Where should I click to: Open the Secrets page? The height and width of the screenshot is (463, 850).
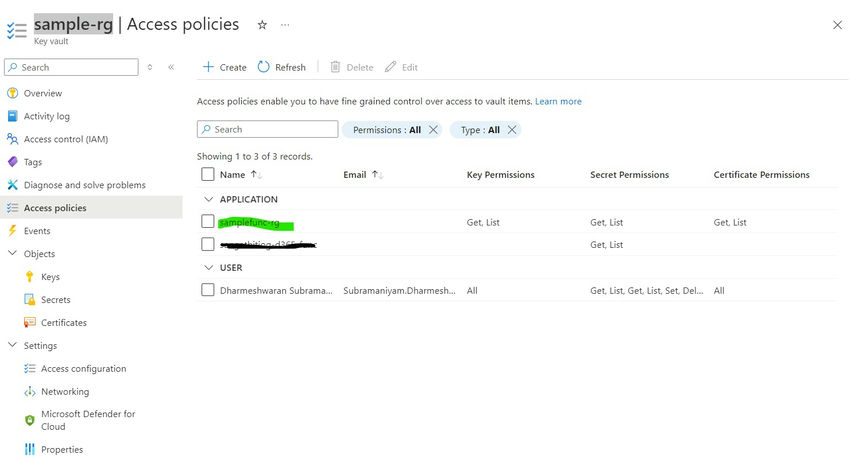point(56,300)
